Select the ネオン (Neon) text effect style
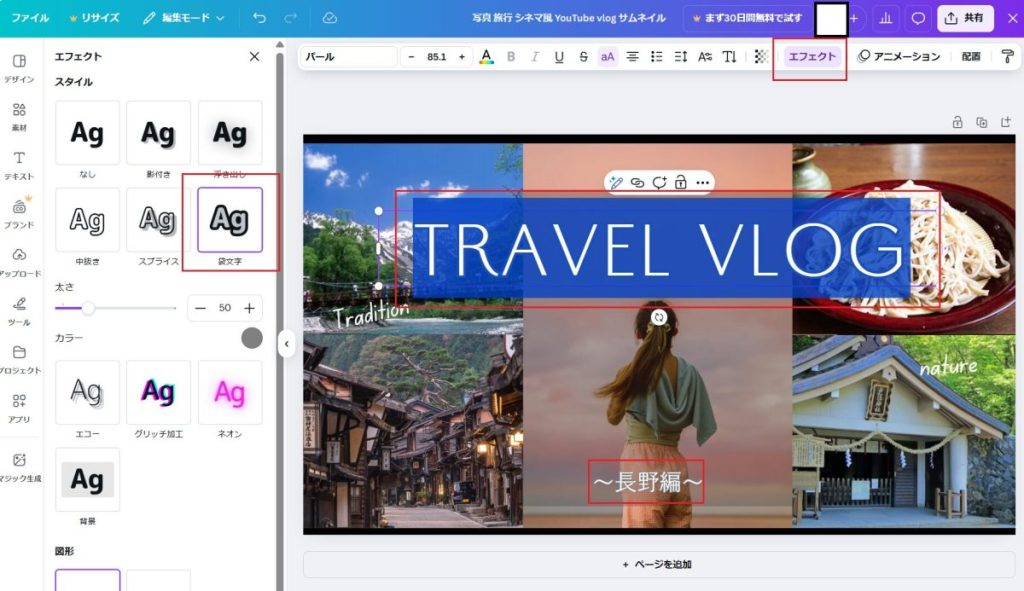The image size is (1024, 591). coord(230,393)
